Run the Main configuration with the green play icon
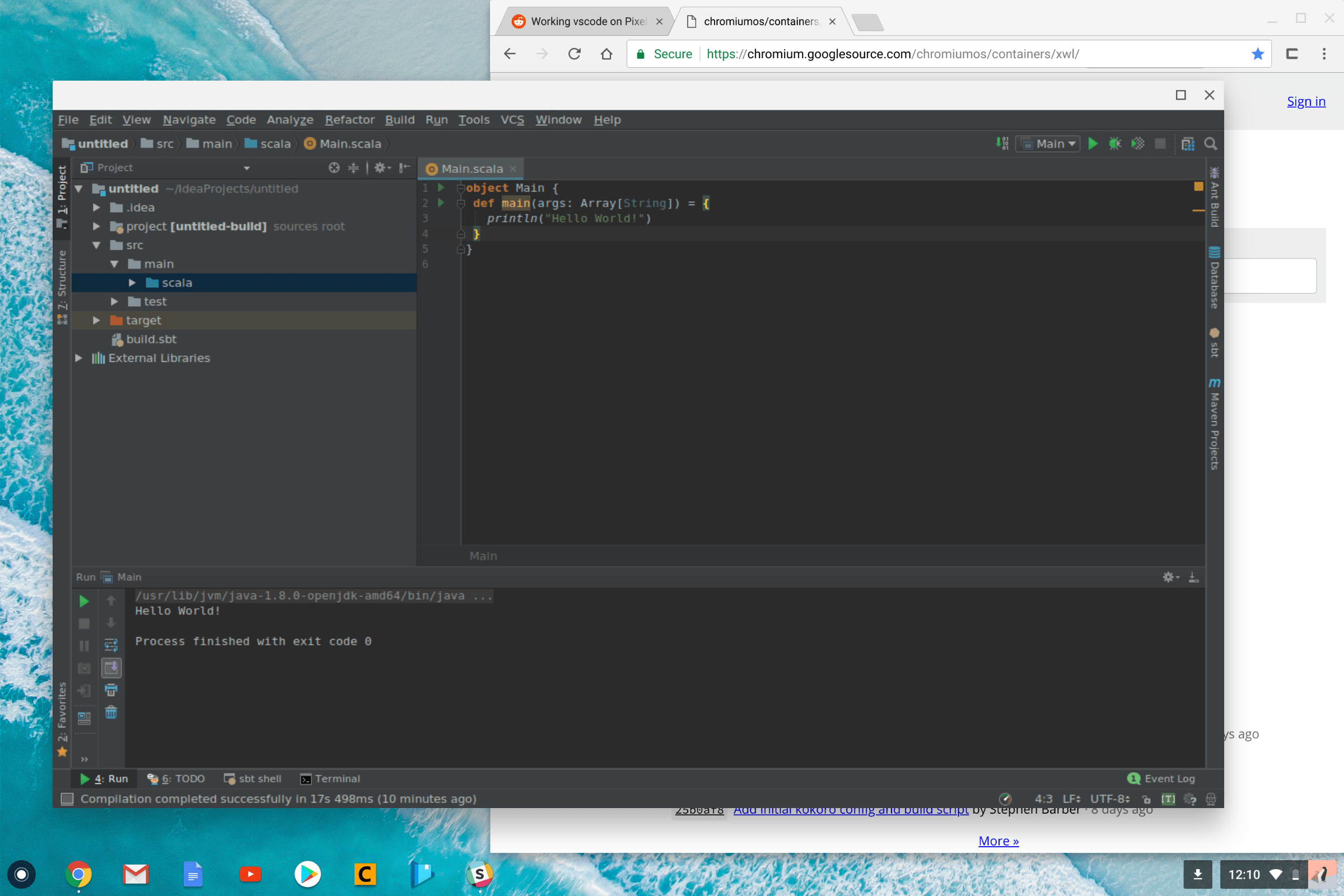The height and width of the screenshot is (896, 1344). coord(1093,143)
